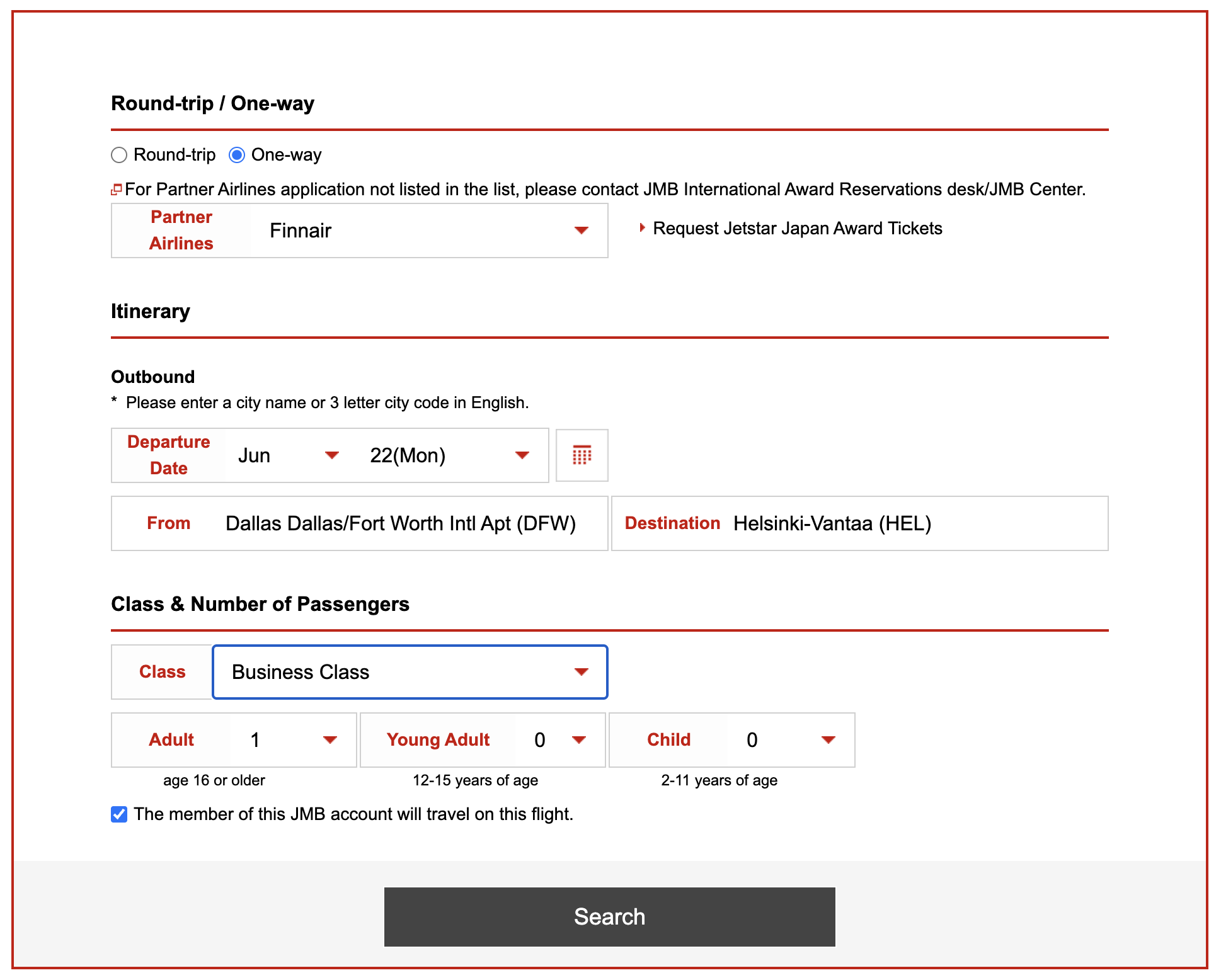Click the From field with Dallas DFW
1221x980 pixels.
pos(360,523)
